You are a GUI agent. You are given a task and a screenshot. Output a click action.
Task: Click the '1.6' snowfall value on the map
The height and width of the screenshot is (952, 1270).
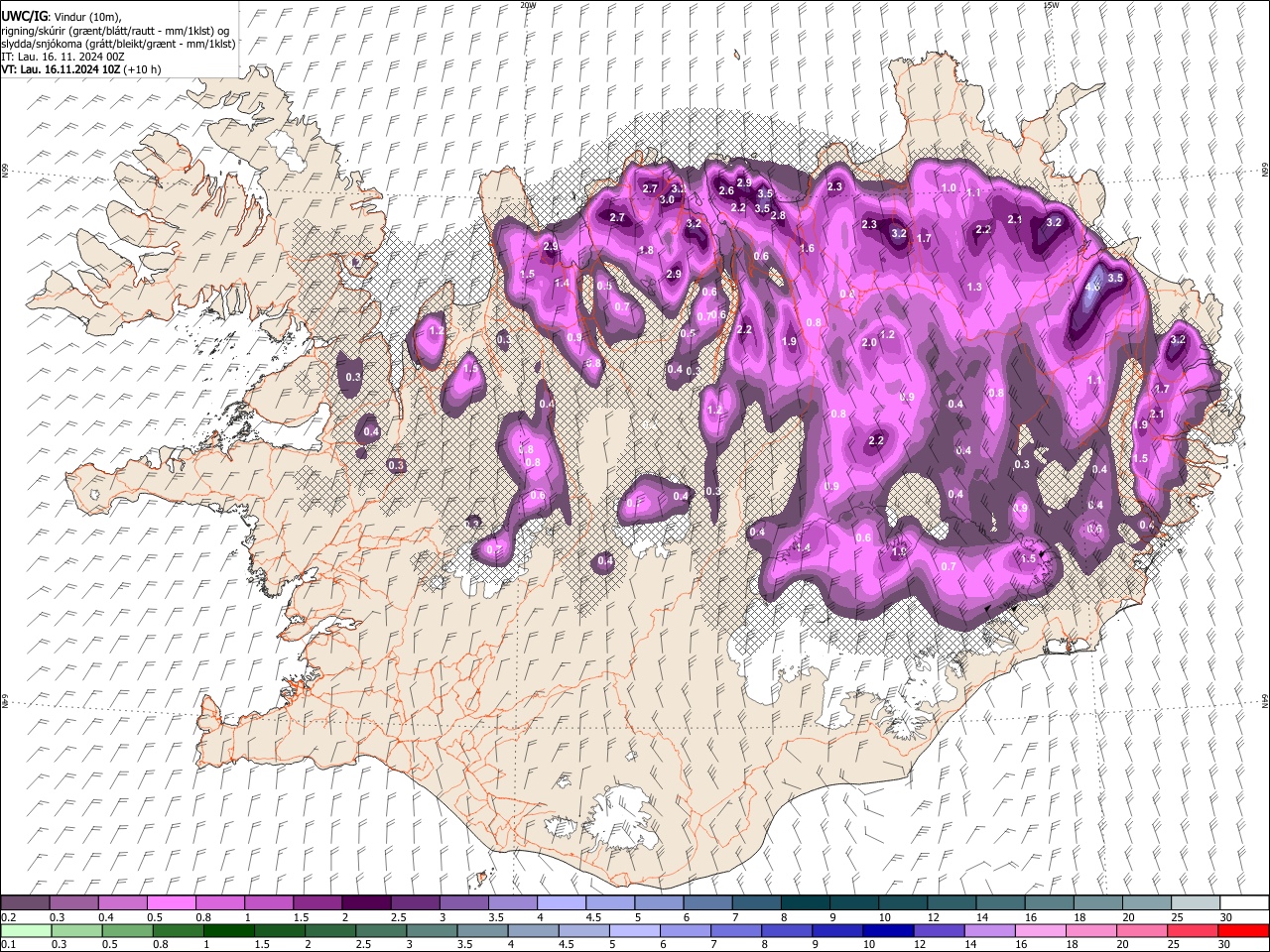[807, 248]
